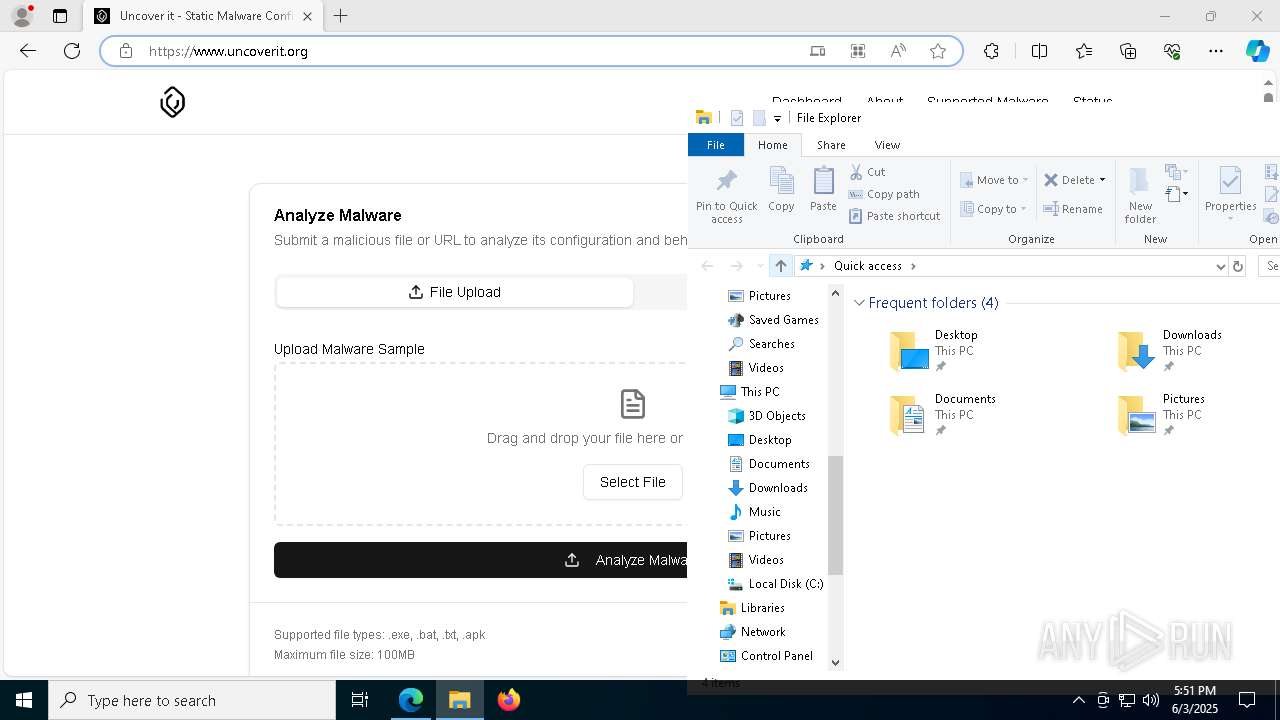The height and width of the screenshot is (720, 1280).
Task: Click the browser back arrow
Action: pos(28,51)
